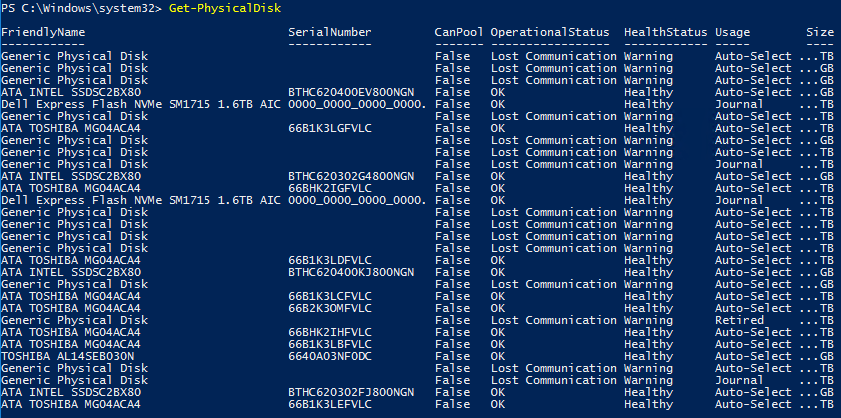Click the CanPool column header
Image resolution: width=841 pixels, height=418 pixels.
point(459,32)
